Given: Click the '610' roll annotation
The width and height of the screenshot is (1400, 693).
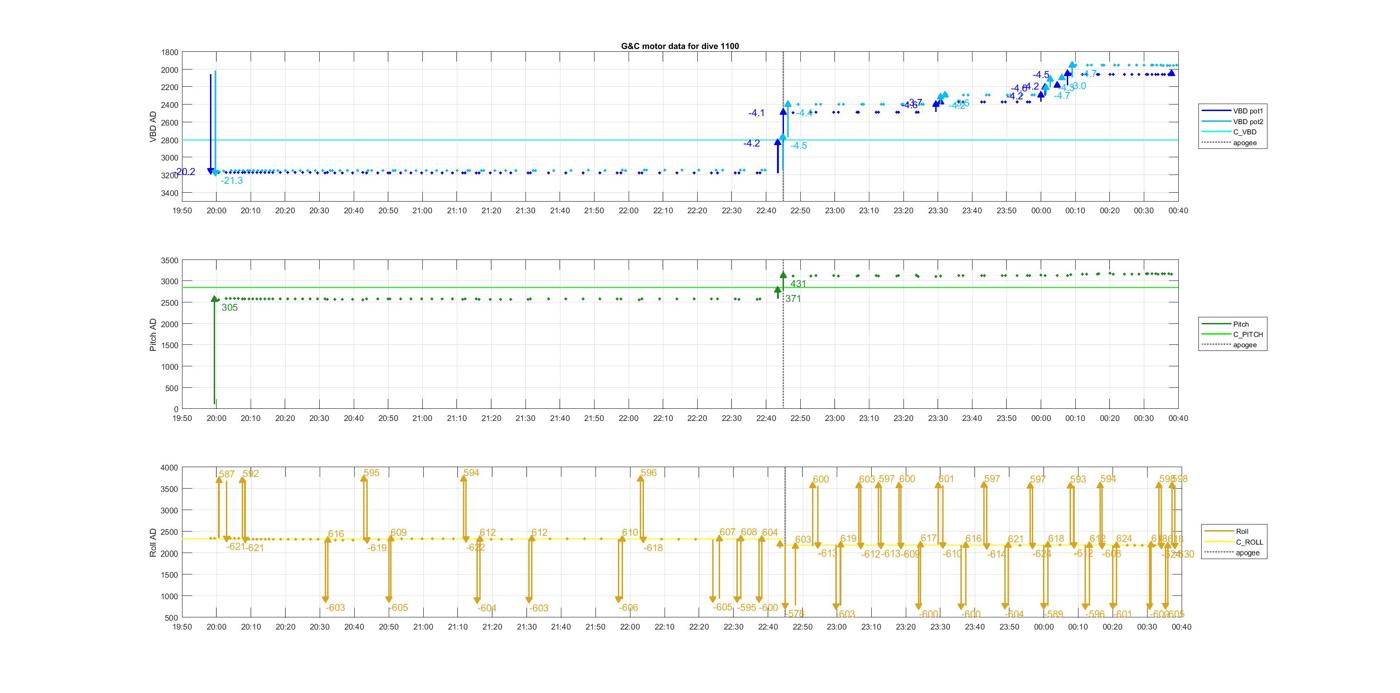Looking at the screenshot, I should pyautogui.click(x=630, y=533).
